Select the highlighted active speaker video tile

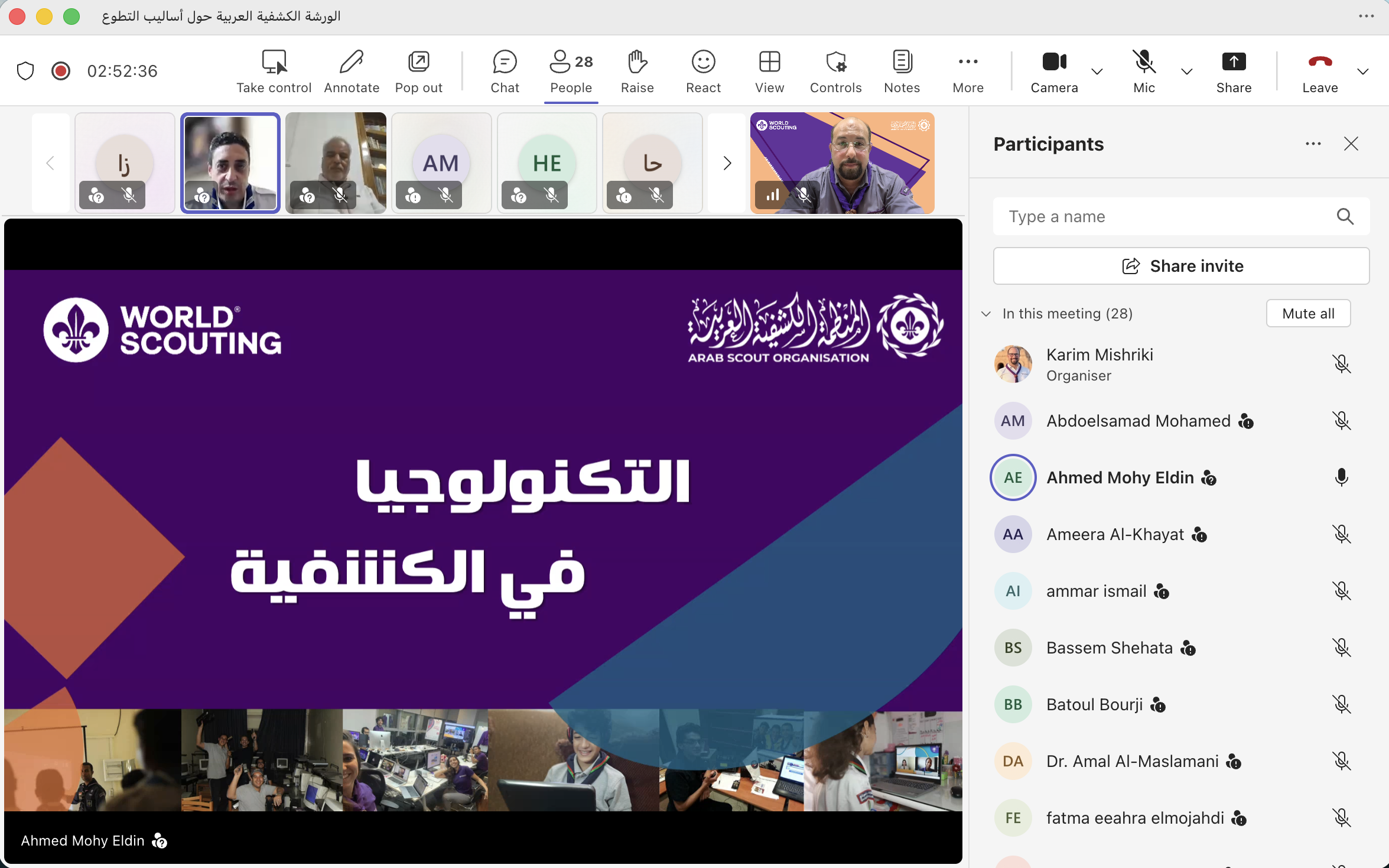(230, 163)
